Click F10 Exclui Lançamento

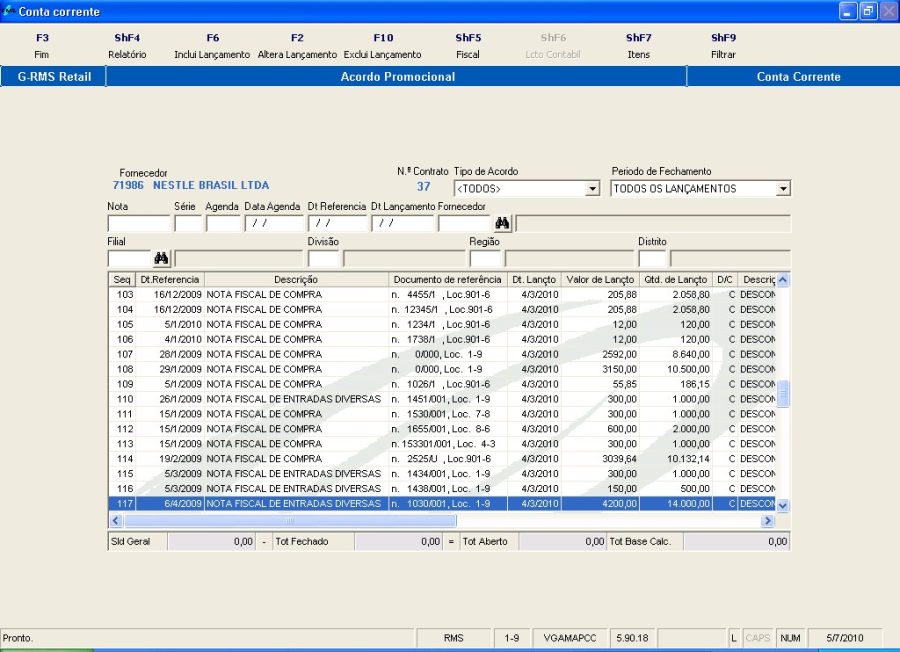coord(383,46)
